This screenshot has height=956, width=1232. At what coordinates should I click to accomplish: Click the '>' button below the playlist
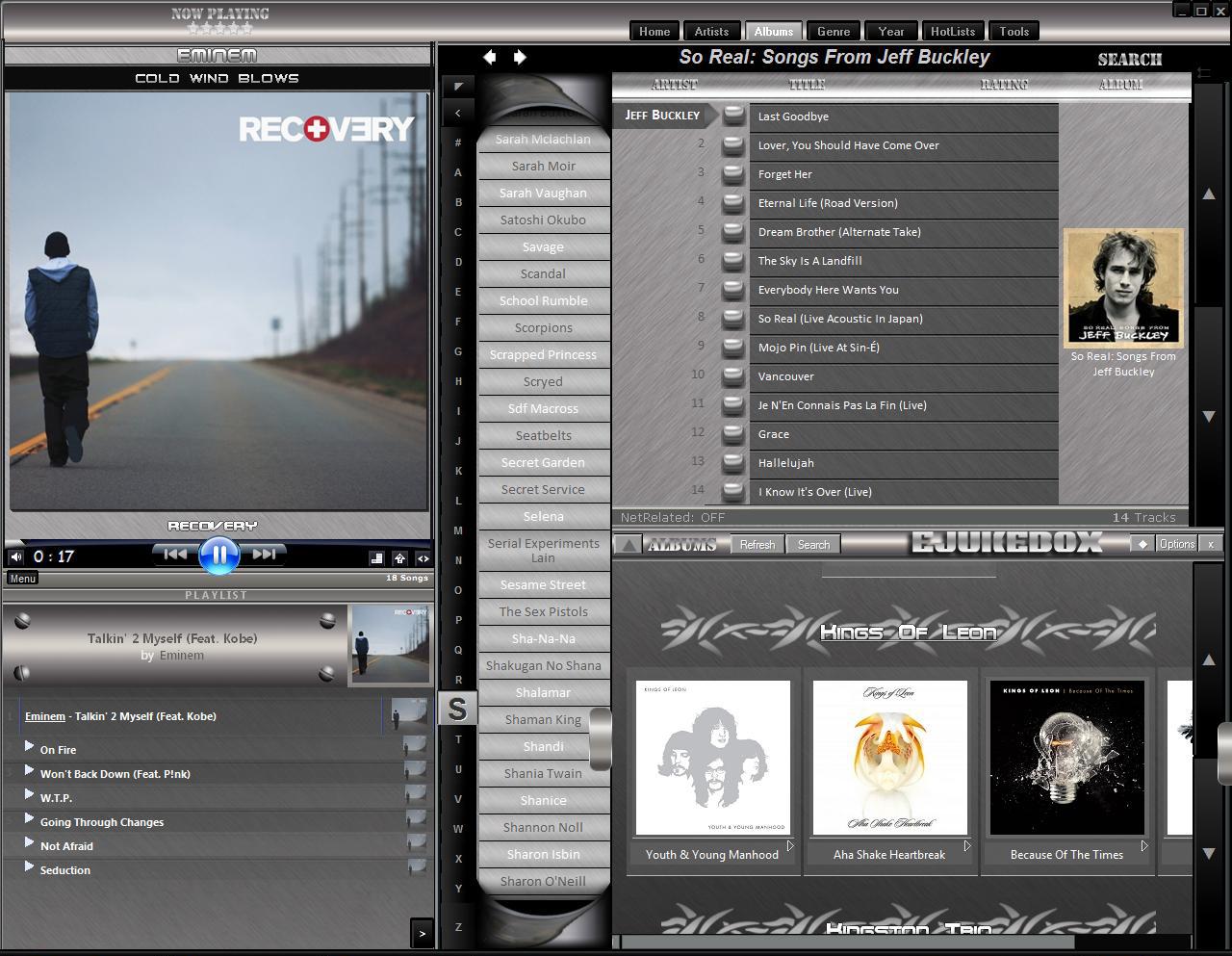click(422, 933)
